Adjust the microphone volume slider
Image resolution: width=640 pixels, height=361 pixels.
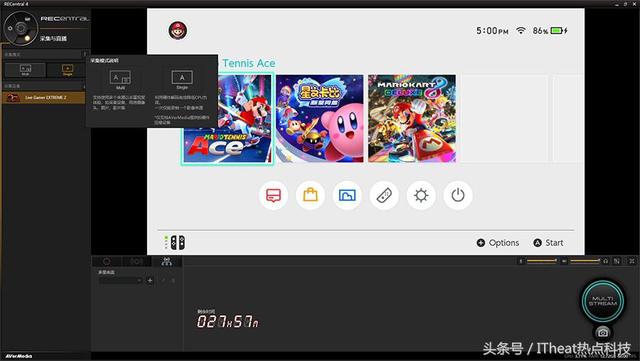pyautogui.click(x=542, y=261)
